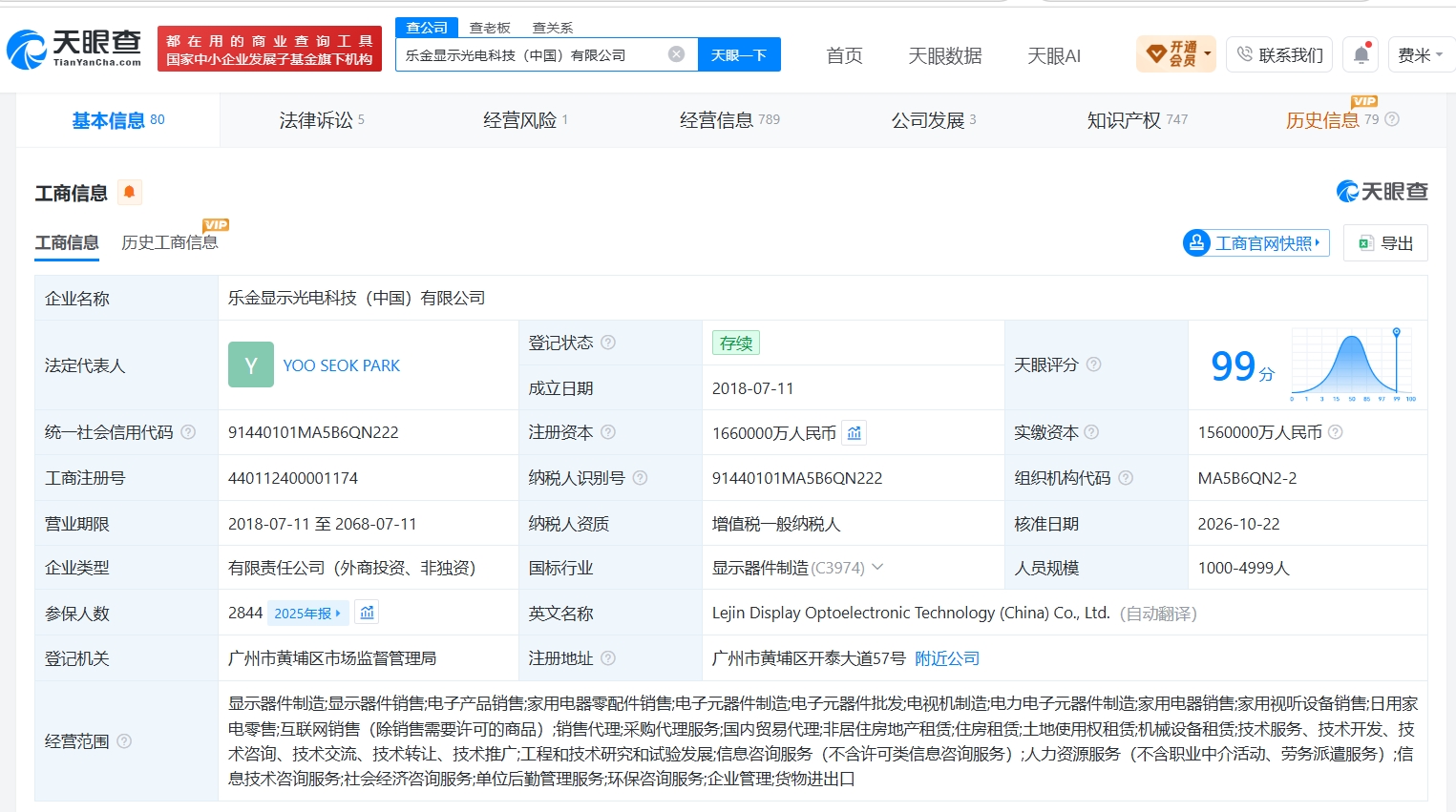Image resolution: width=1456 pixels, height=812 pixels.
Task: Open 天眼数据 in top navigation
Action: [945, 55]
